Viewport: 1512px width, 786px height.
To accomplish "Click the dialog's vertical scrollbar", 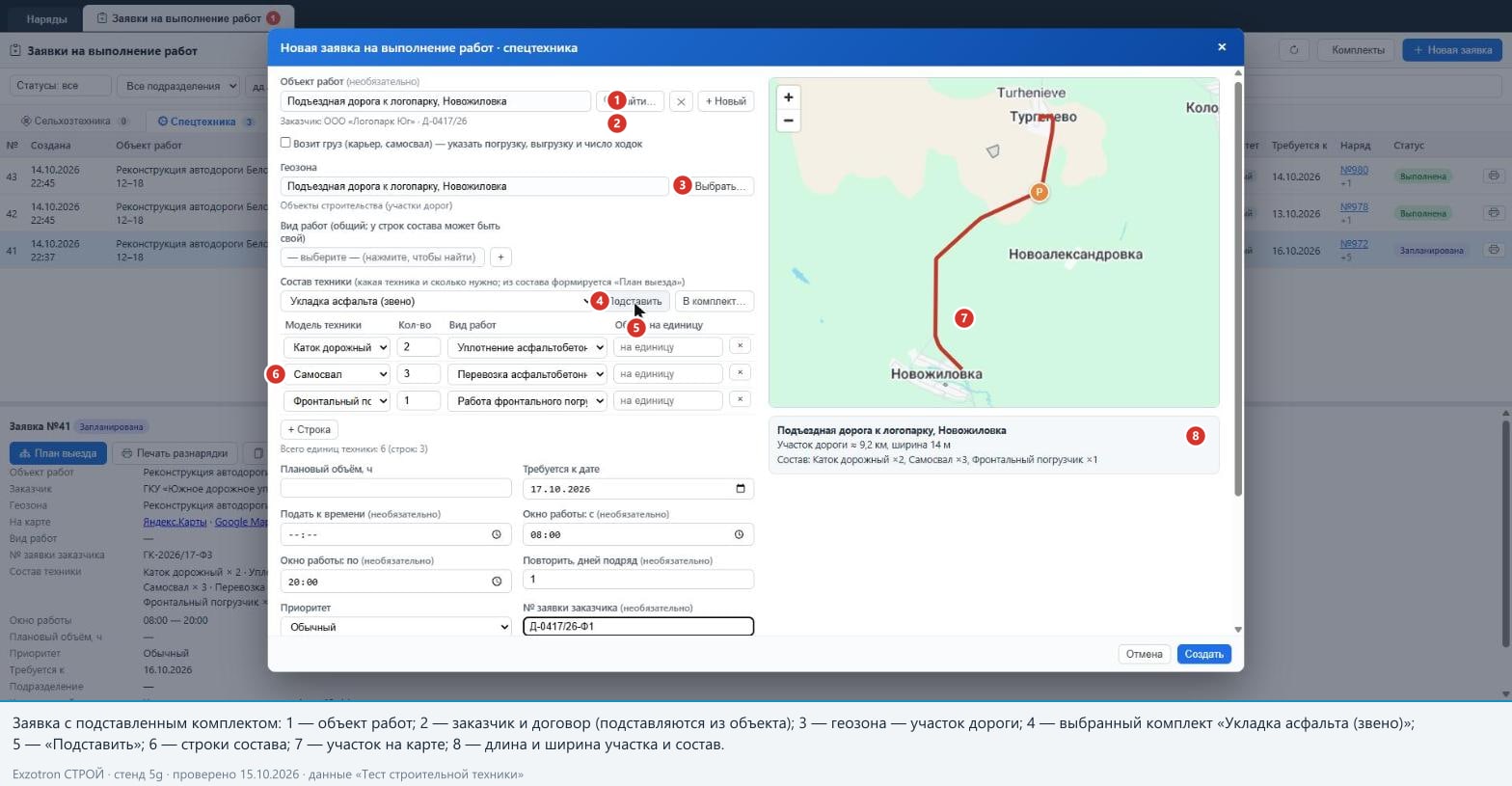I will click(1238, 289).
